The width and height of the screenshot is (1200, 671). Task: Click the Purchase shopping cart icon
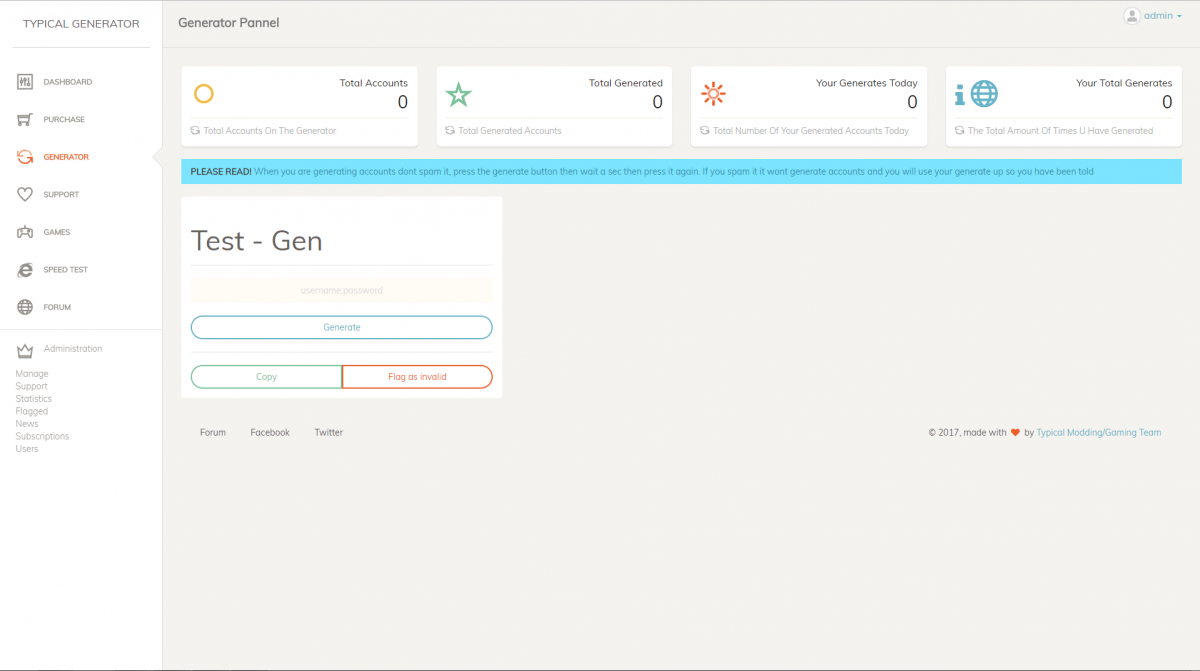(x=25, y=120)
